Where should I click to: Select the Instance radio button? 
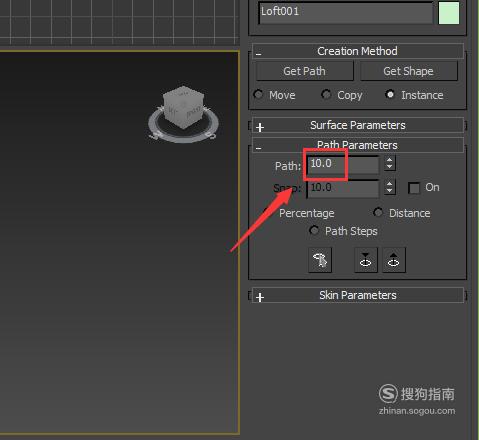click(x=390, y=95)
